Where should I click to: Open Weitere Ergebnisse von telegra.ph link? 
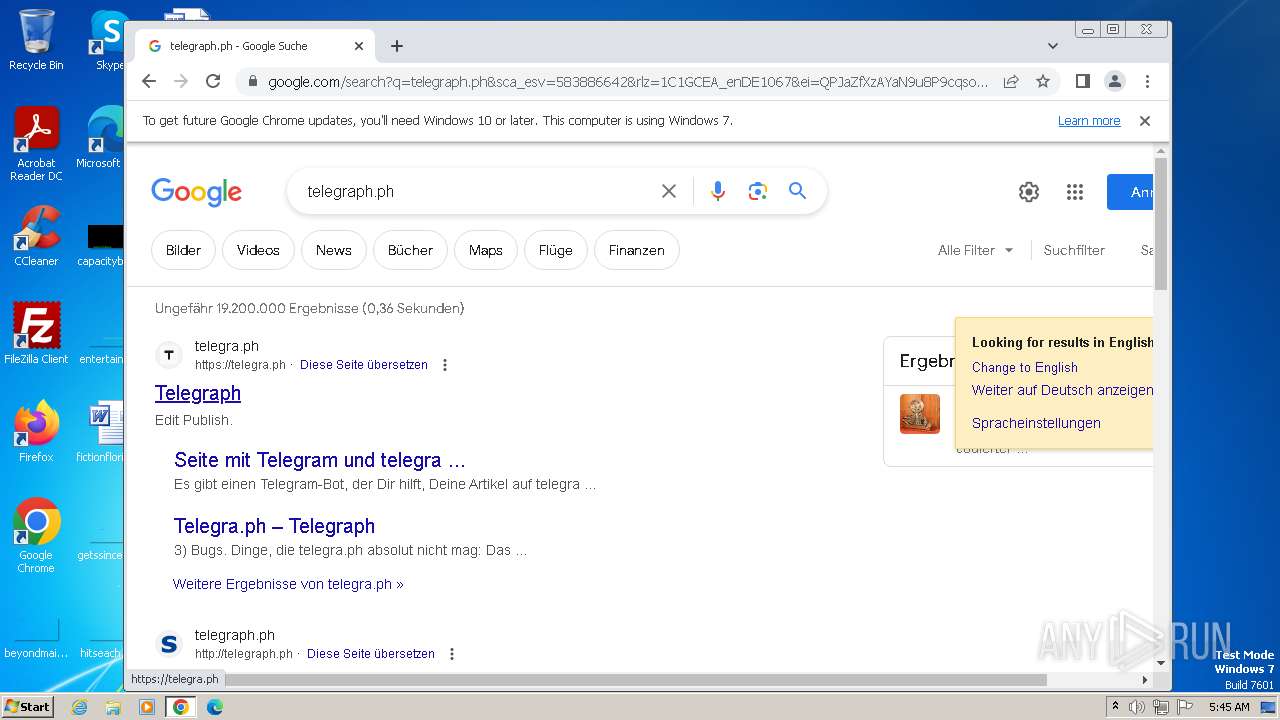click(x=288, y=584)
